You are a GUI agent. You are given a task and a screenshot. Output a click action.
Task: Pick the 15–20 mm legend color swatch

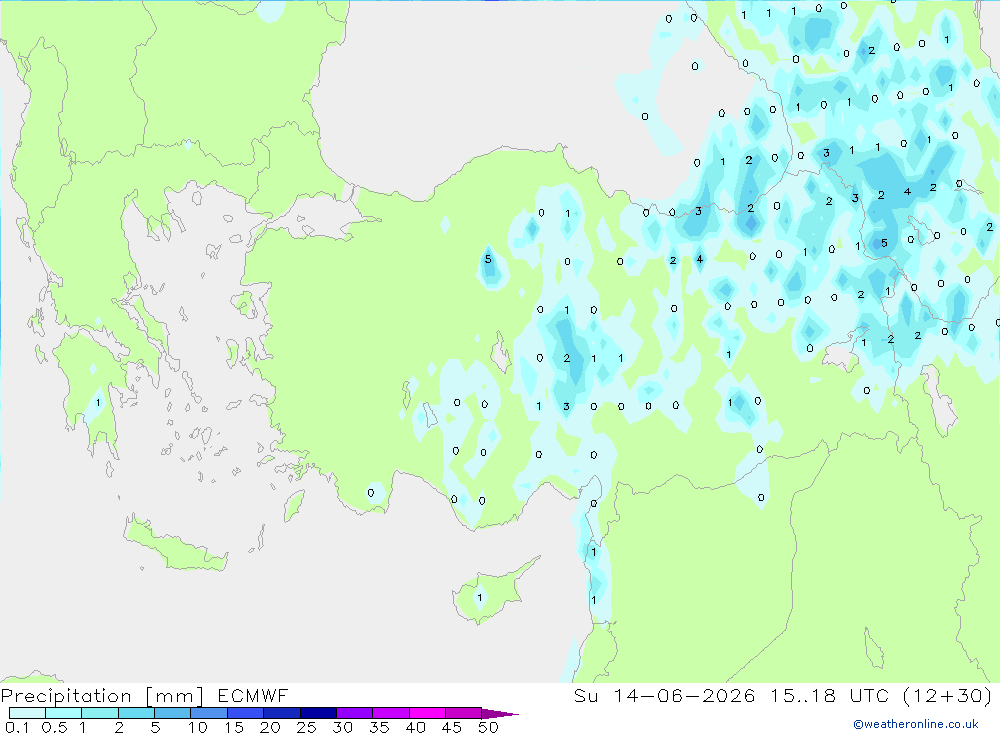(x=245, y=713)
